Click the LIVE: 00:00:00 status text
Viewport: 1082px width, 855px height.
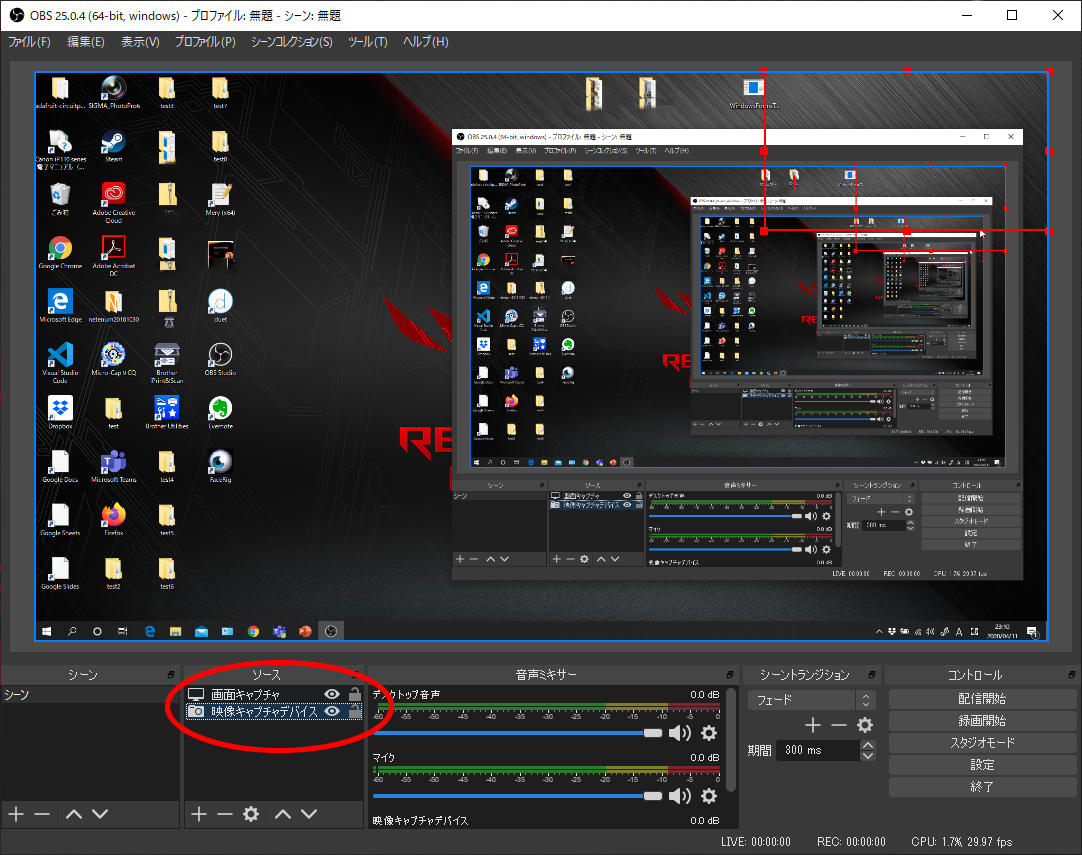click(x=756, y=842)
